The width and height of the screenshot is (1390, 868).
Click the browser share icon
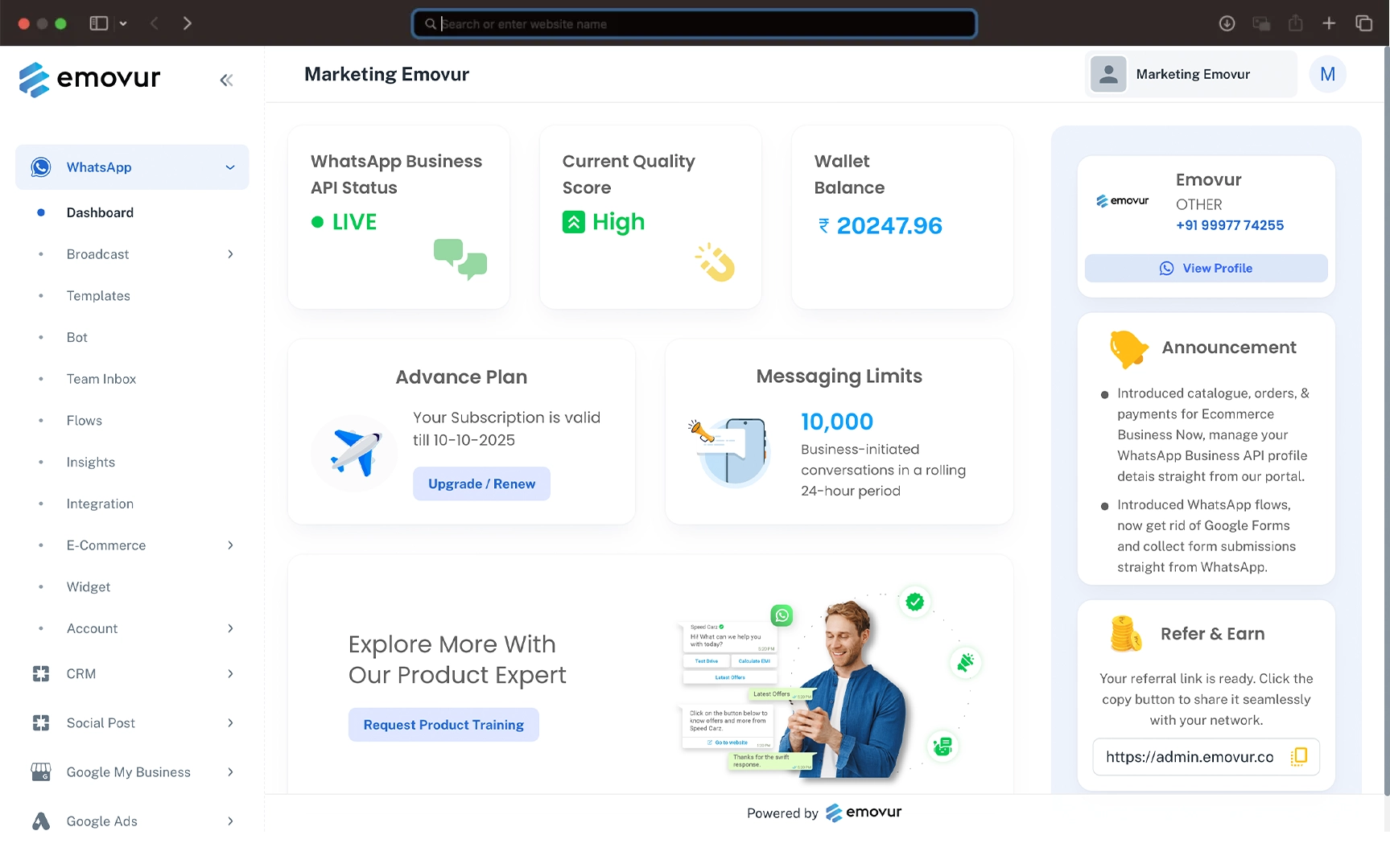coord(1295,23)
